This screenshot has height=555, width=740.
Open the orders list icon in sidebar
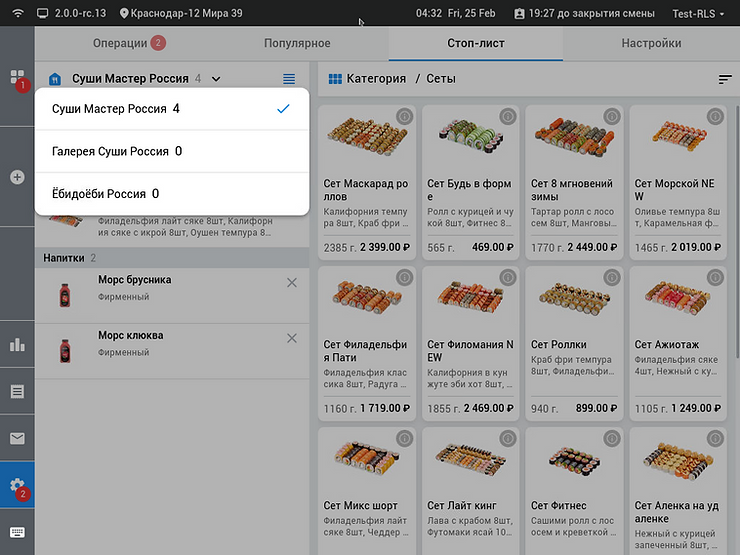(17, 391)
